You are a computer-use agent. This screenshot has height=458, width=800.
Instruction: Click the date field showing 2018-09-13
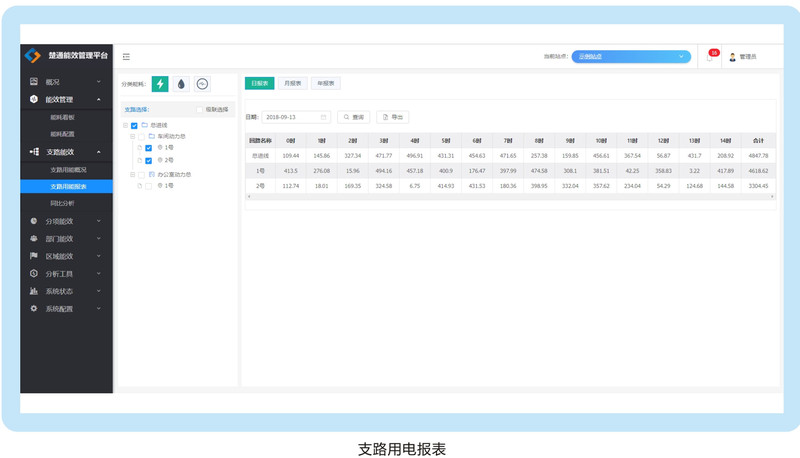tap(296, 117)
